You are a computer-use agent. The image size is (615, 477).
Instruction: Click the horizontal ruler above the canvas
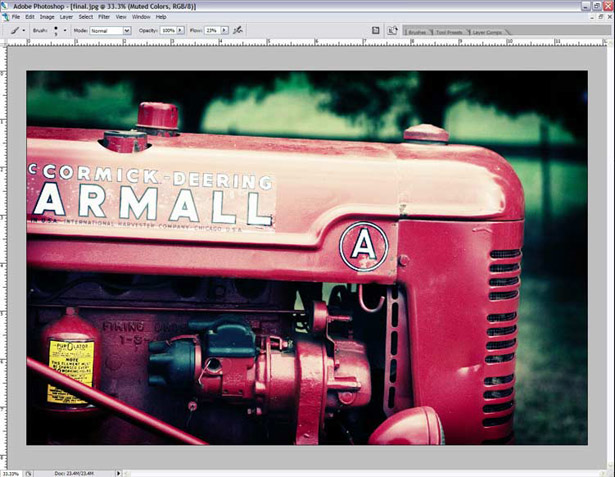(308, 42)
